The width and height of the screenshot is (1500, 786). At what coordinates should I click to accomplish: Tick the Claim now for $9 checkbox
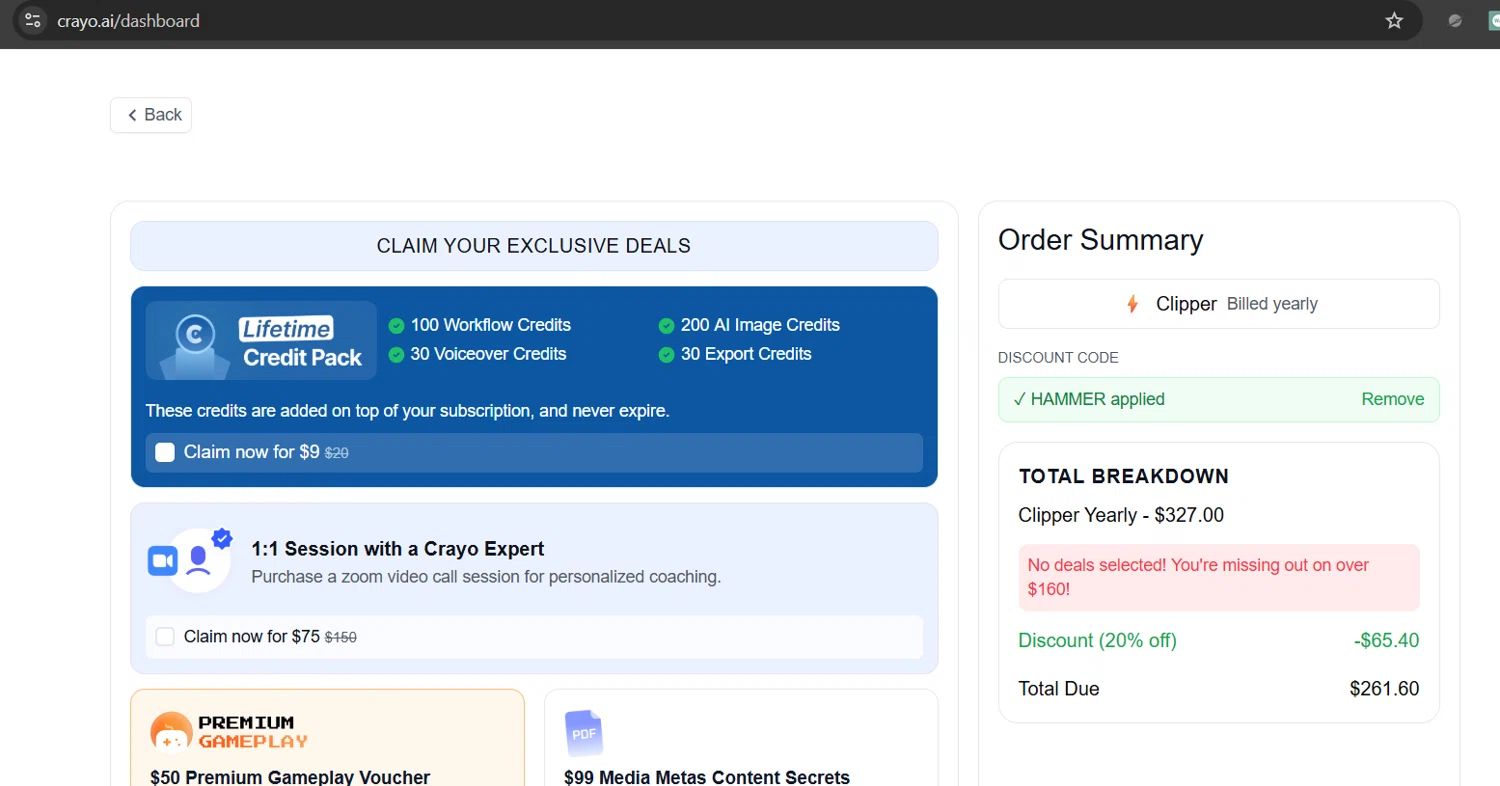pyautogui.click(x=165, y=452)
